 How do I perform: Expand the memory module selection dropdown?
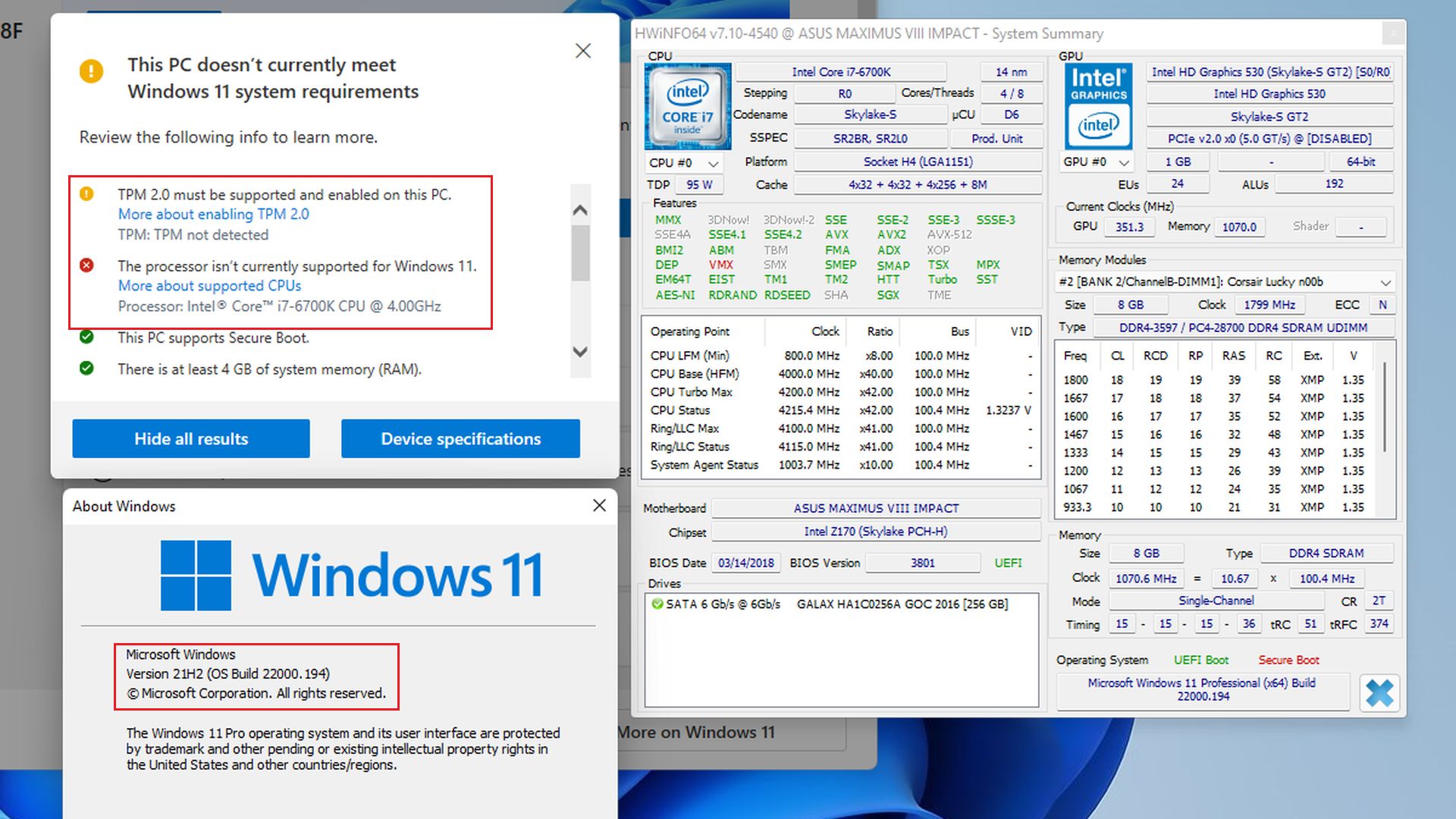[x=1385, y=282]
